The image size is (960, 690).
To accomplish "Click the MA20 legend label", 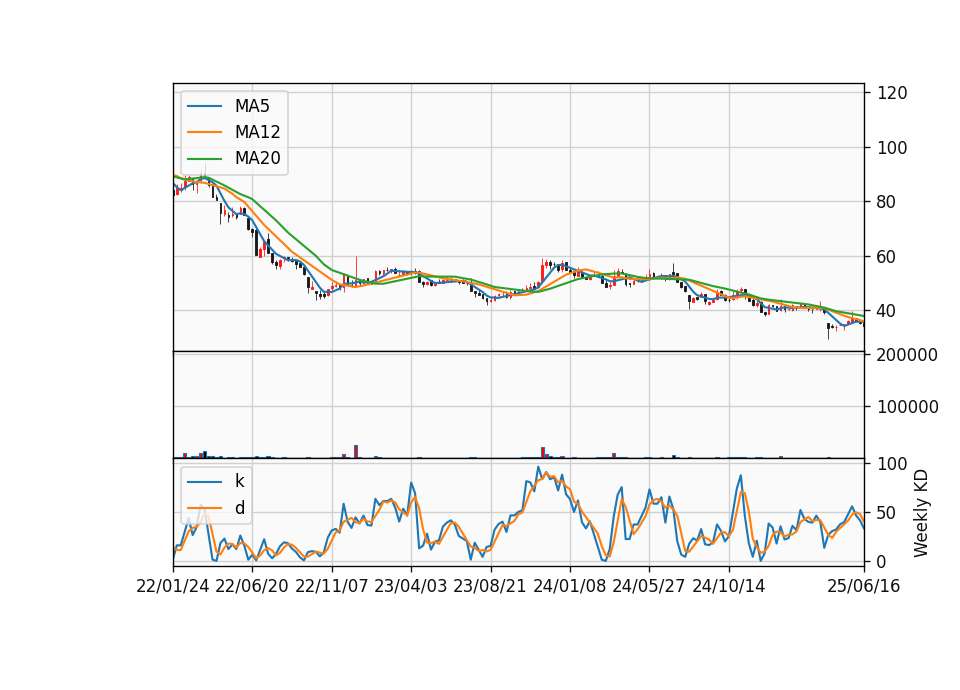I will click(x=257, y=158).
